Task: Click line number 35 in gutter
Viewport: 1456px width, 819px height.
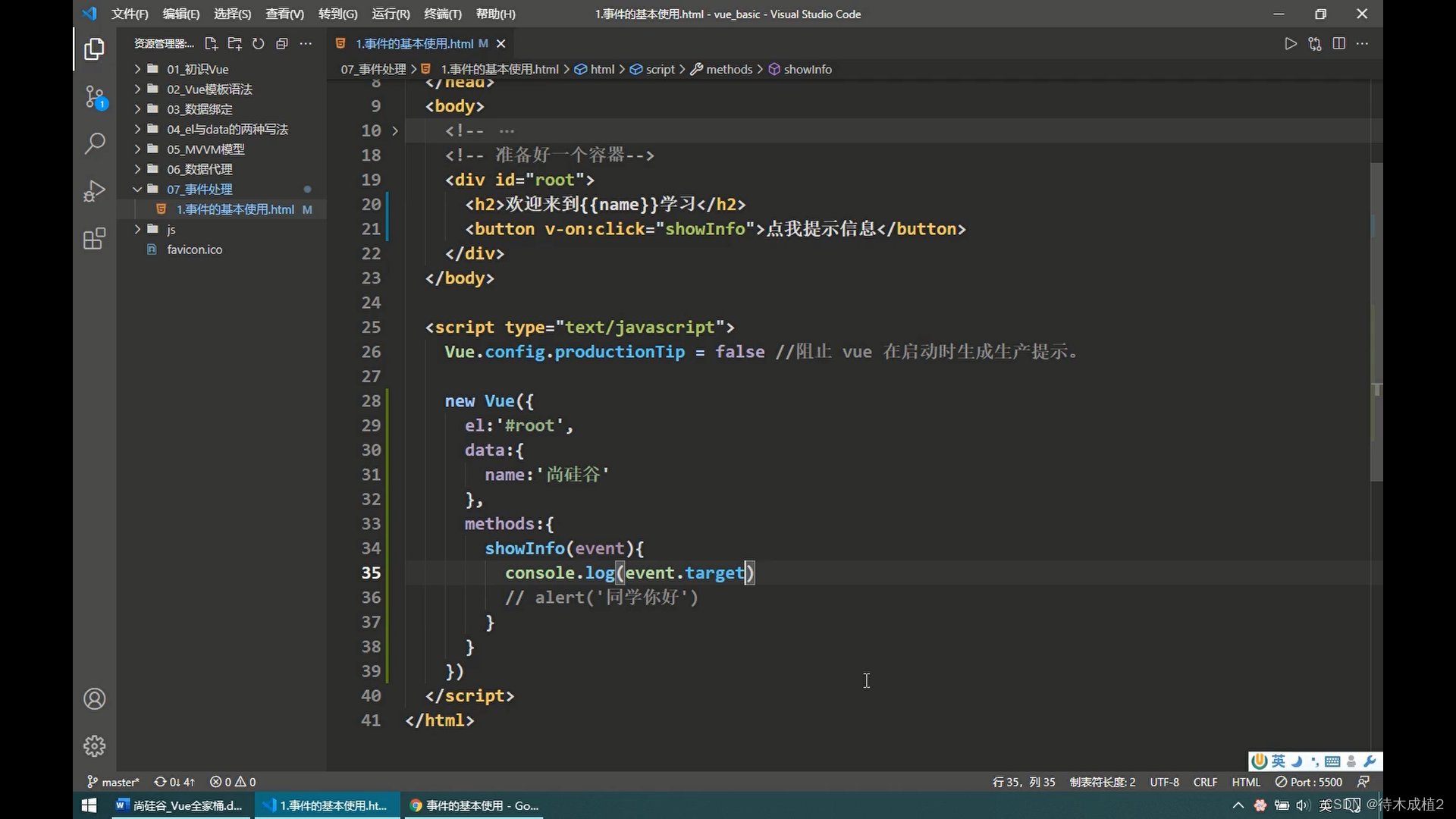Action: (371, 573)
